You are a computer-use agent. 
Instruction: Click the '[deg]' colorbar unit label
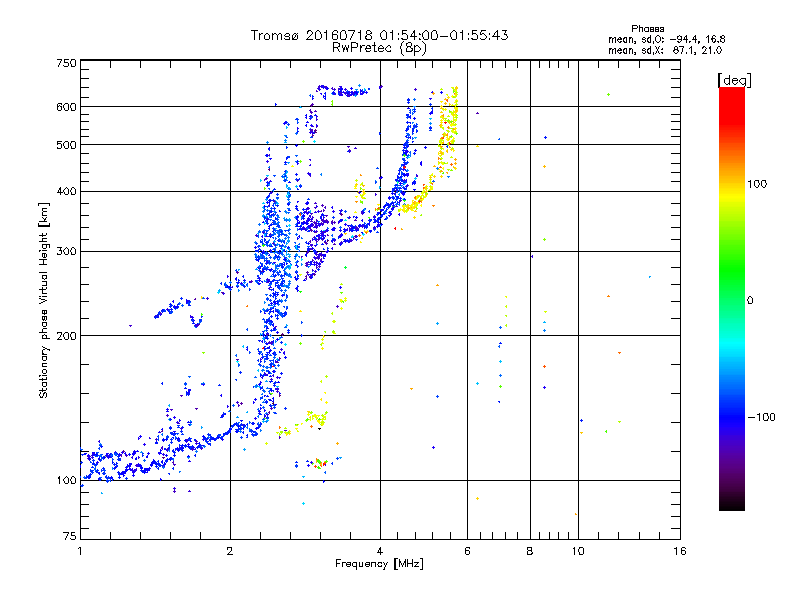[734, 80]
